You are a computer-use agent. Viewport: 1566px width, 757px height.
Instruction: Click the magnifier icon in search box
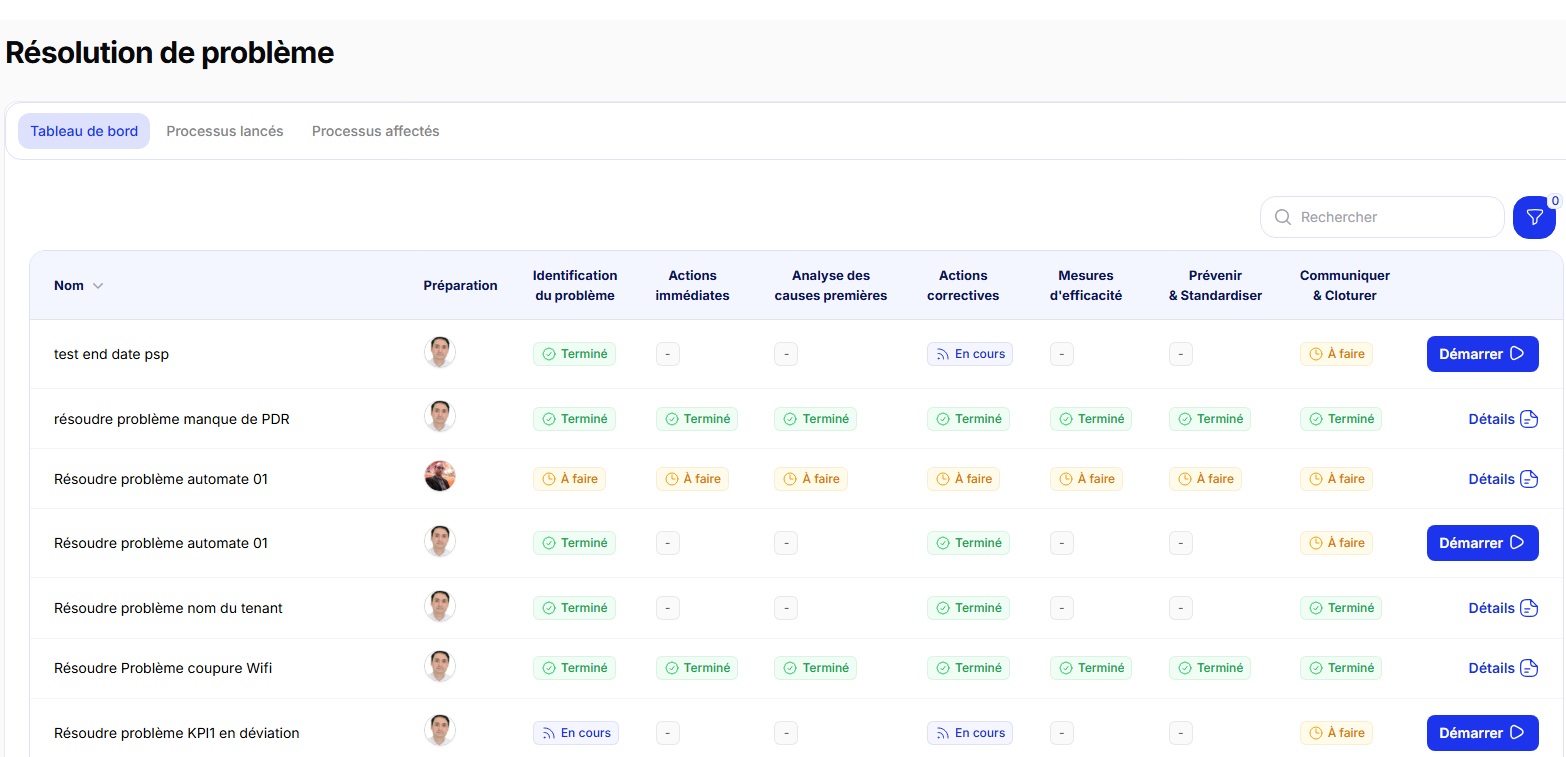[1282, 217]
